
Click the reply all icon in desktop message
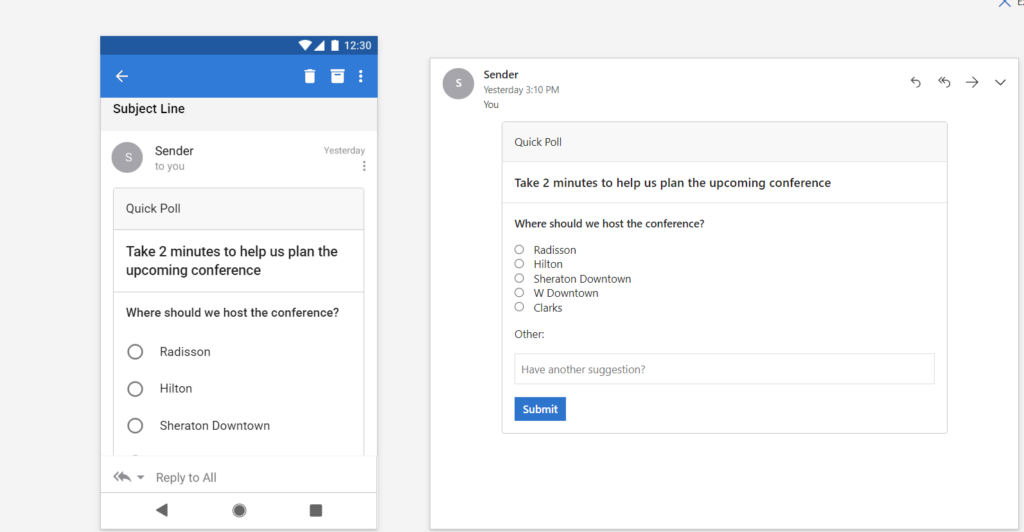point(944,82)
